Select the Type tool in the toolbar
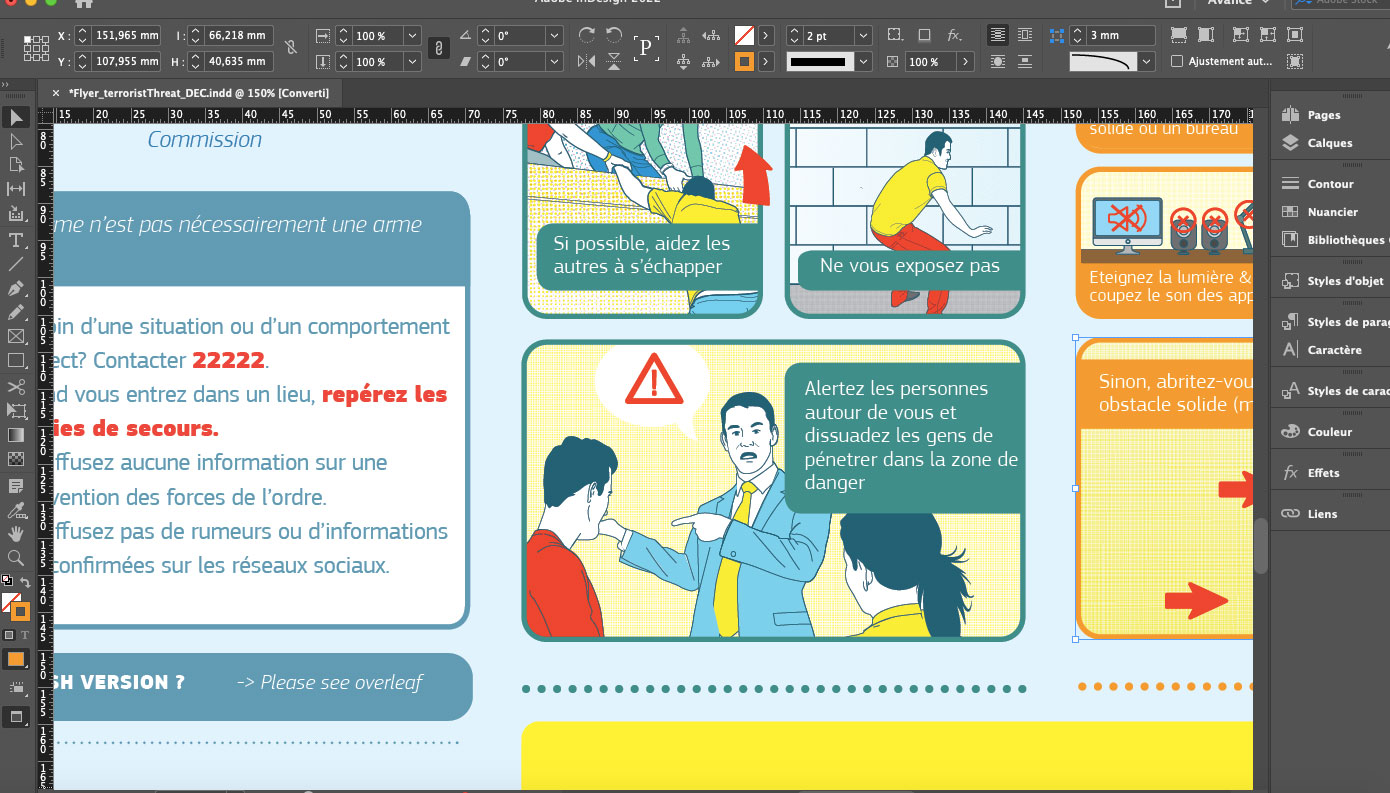Viewport: 1390px width, 793px height. tap(15, 238)
